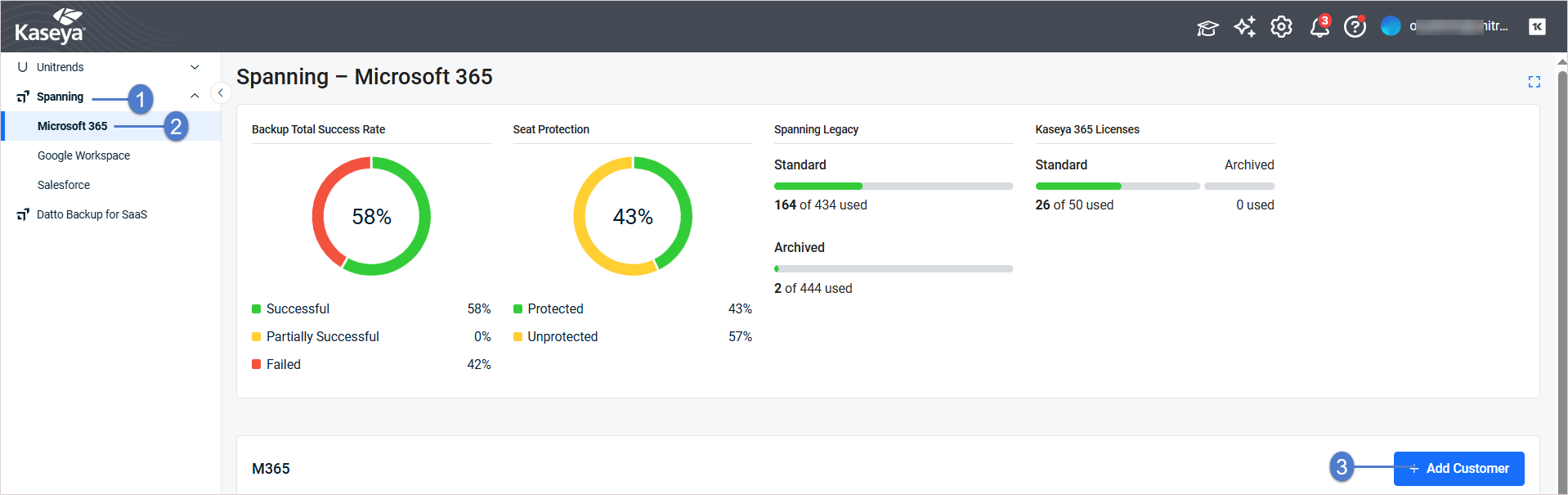Click the Add Customer button
This screenshot has height=495, width=1568.
coord(1458,469)
